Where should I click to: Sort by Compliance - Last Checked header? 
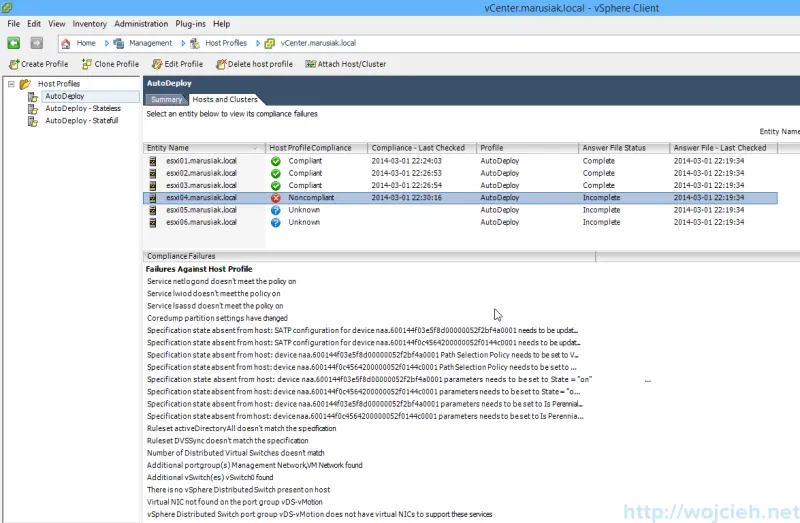point(422,148)
